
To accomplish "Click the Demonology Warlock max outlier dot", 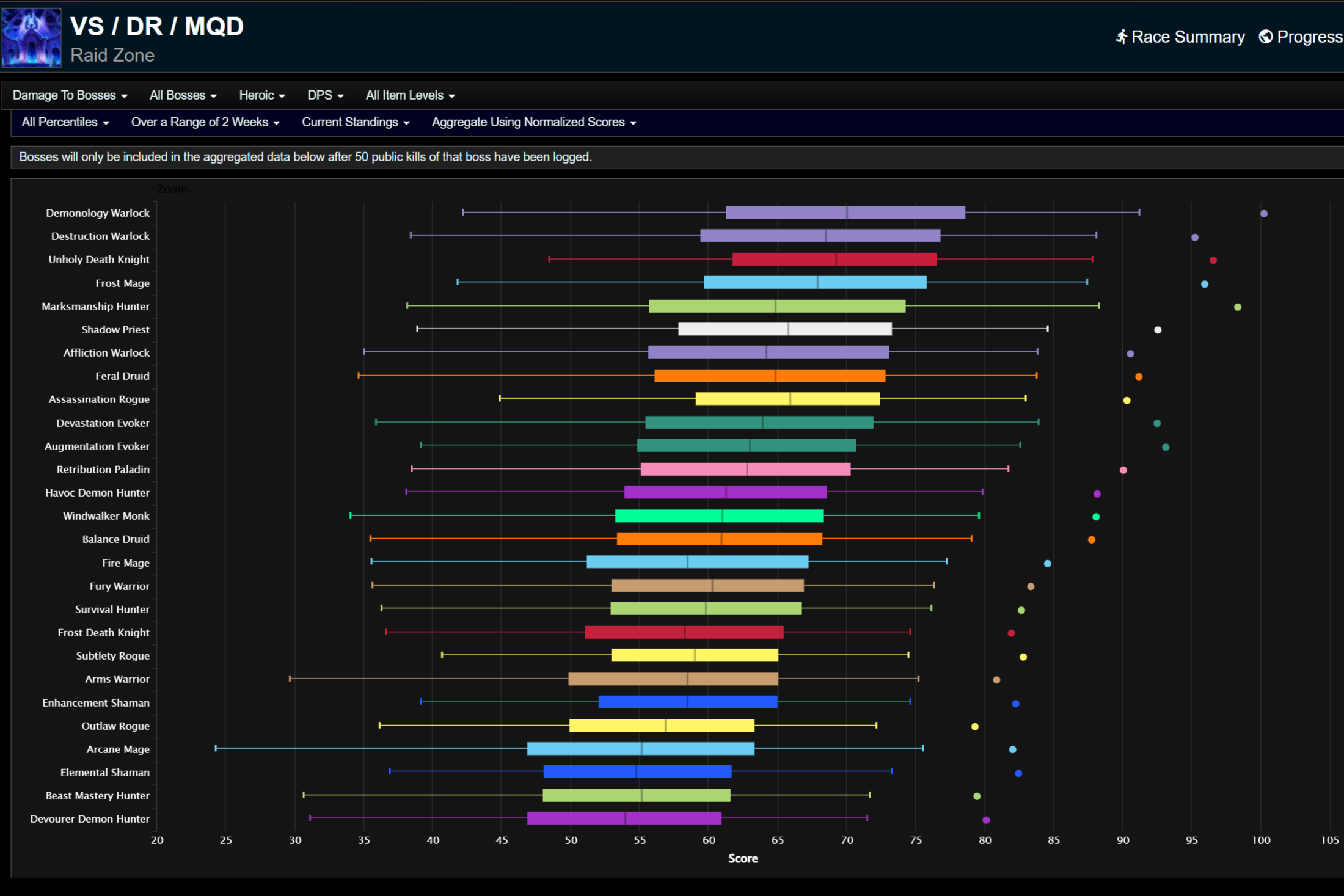I will click(x=1263, y=213).
